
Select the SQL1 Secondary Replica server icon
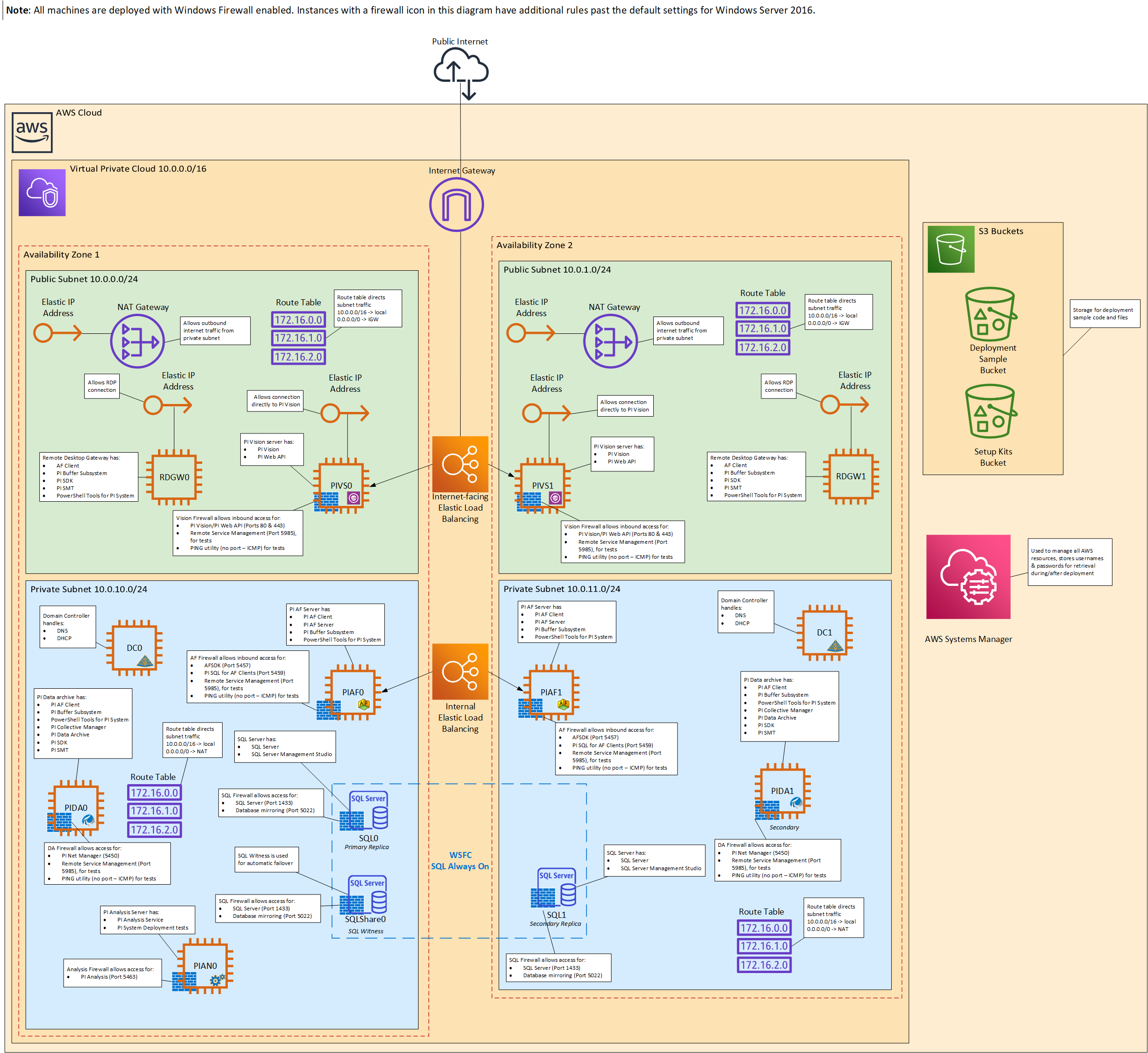[554, 887]
